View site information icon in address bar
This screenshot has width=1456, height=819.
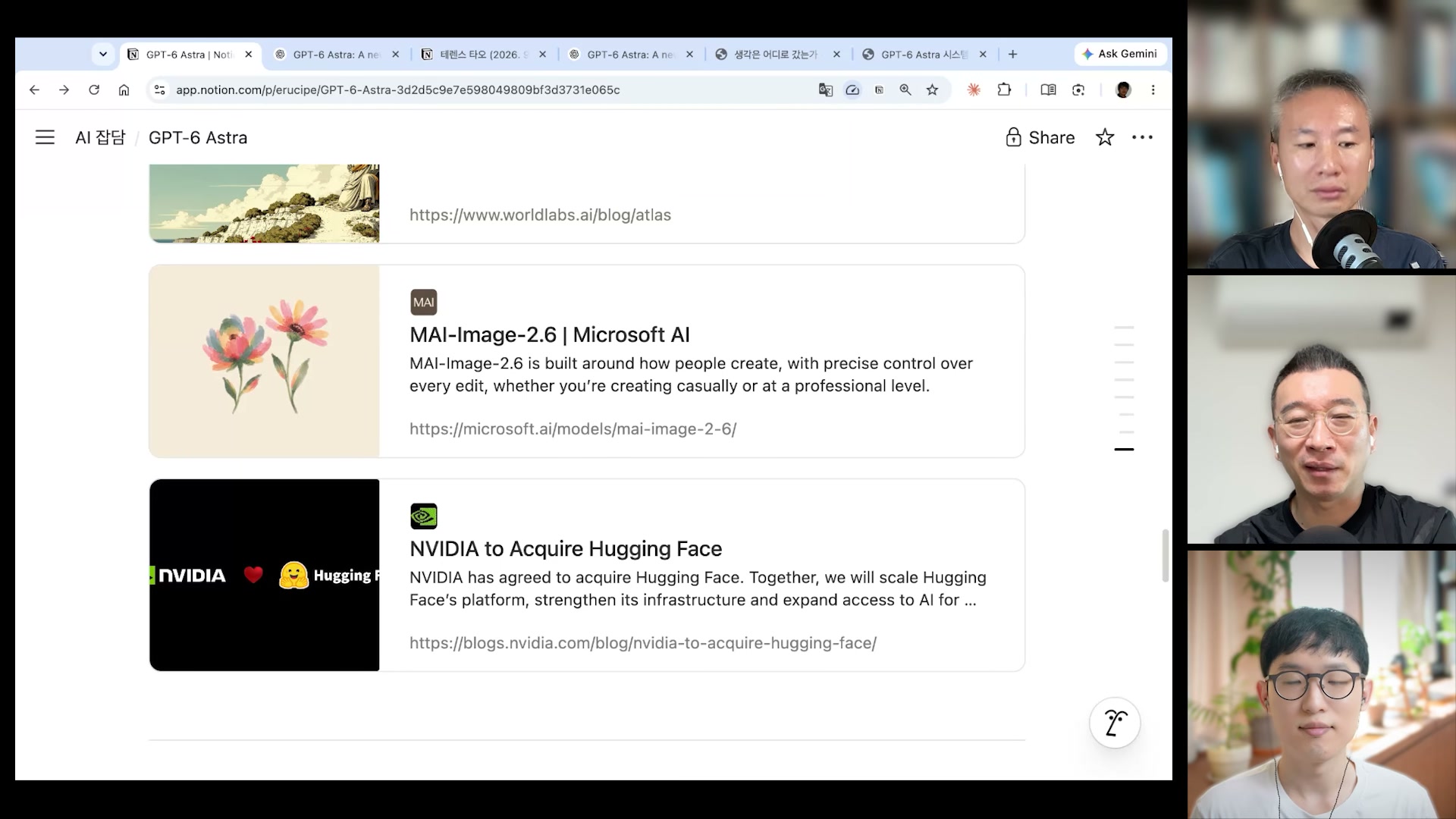coord(159,89)
